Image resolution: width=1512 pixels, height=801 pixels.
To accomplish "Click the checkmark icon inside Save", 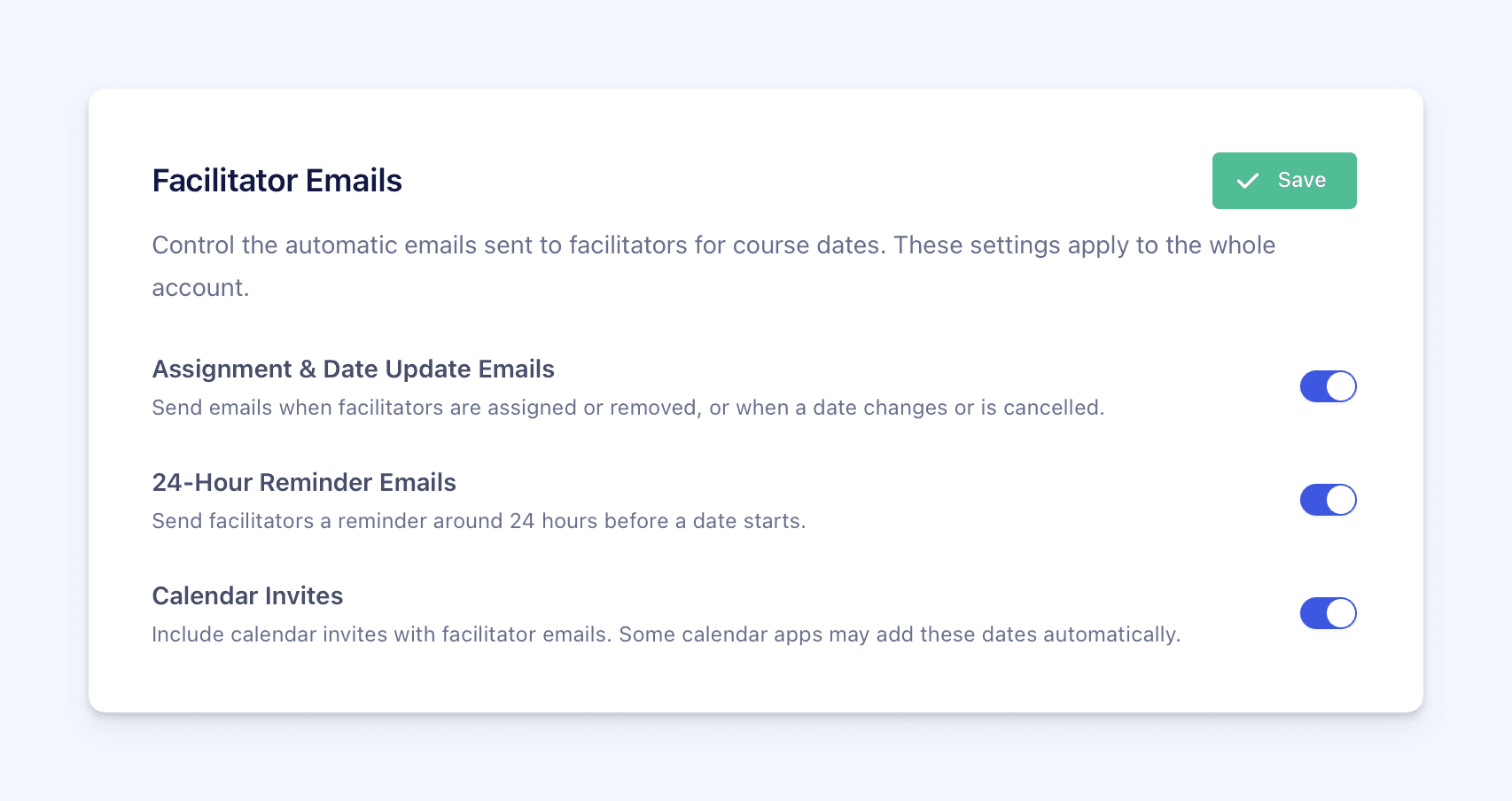I will (x=1248, y=181).
